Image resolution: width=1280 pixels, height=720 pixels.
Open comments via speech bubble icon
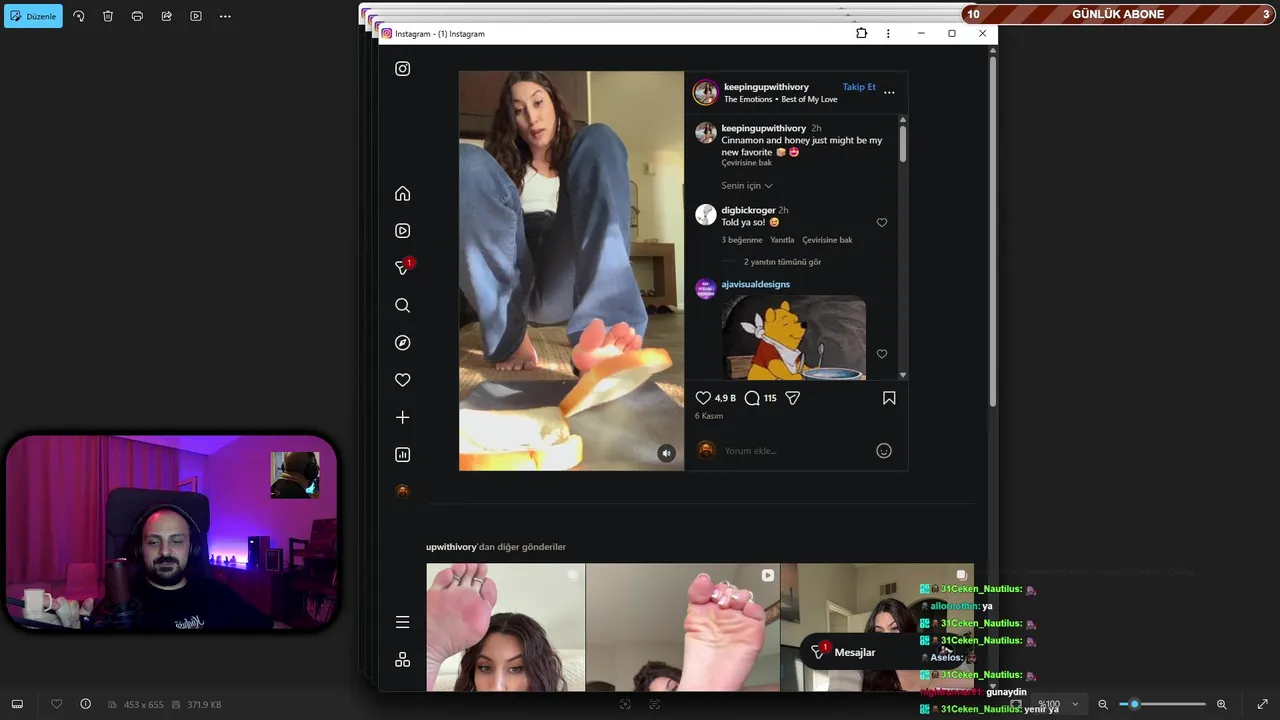pyautogui.click(x=752, y=398)
